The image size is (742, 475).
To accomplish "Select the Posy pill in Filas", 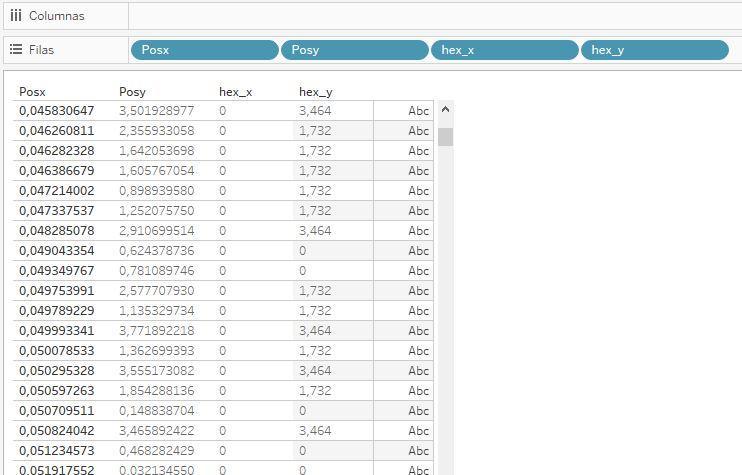I will [354, 50].
